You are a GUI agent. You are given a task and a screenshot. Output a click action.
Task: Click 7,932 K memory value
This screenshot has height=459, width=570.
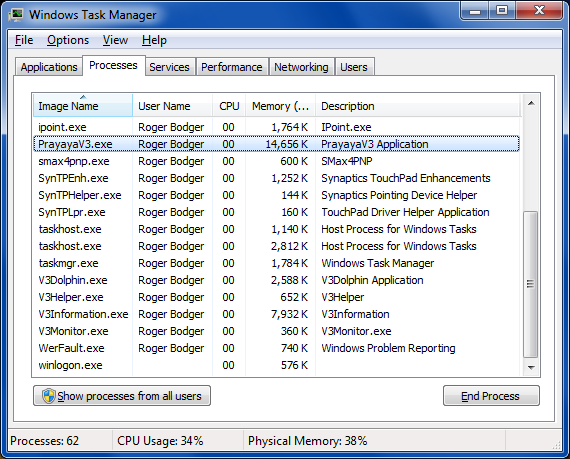coord(289,314)
